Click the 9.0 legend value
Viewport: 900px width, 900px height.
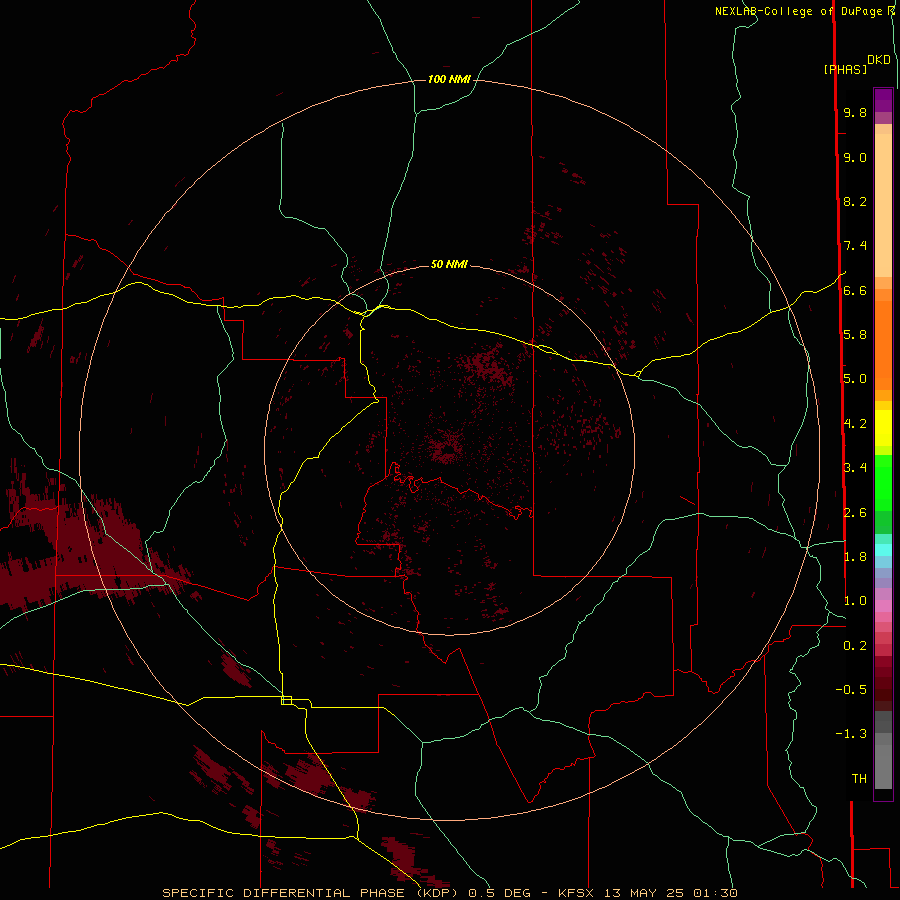855,157
